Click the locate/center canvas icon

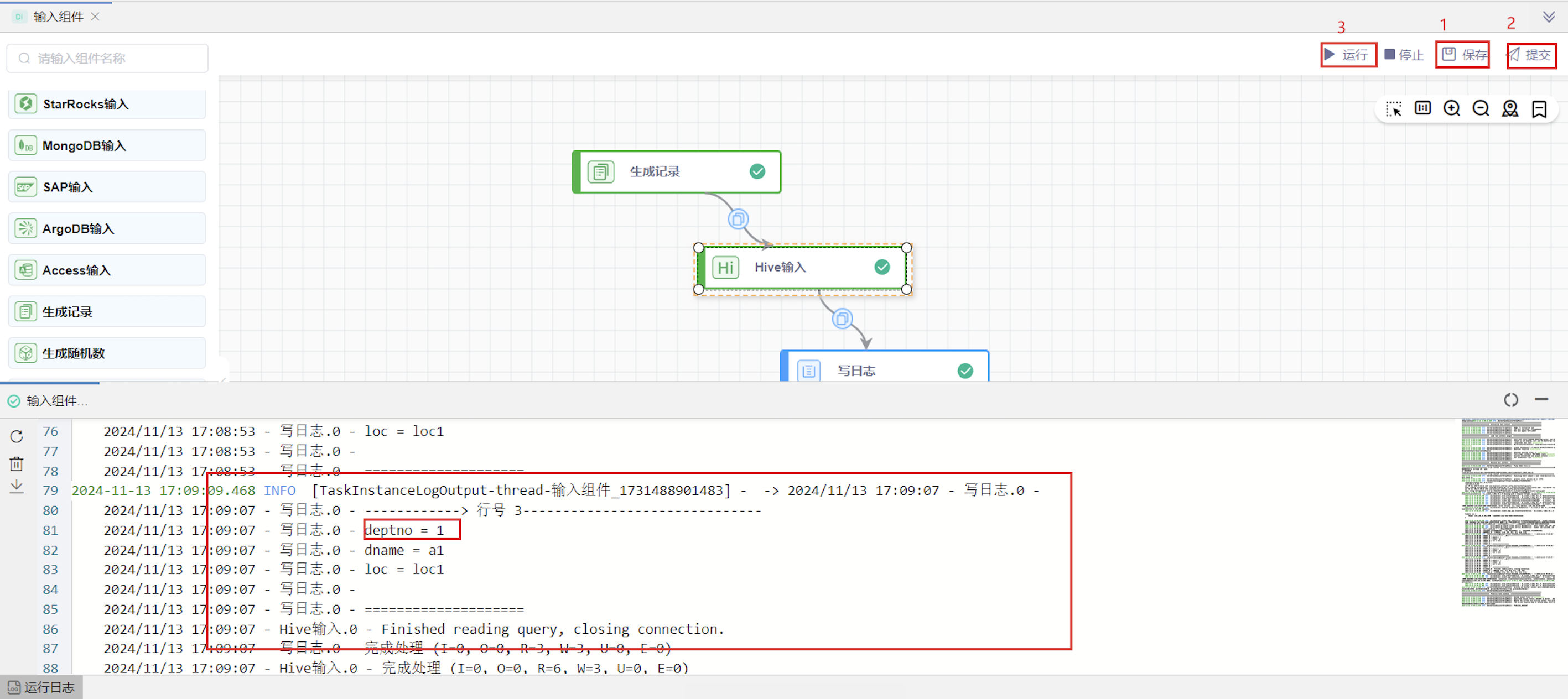pyautogui.click(x=1509, y=108)
